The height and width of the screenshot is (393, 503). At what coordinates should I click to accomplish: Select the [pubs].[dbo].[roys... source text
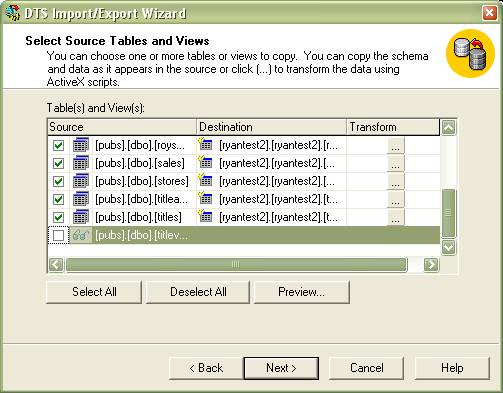coord(140,145)
